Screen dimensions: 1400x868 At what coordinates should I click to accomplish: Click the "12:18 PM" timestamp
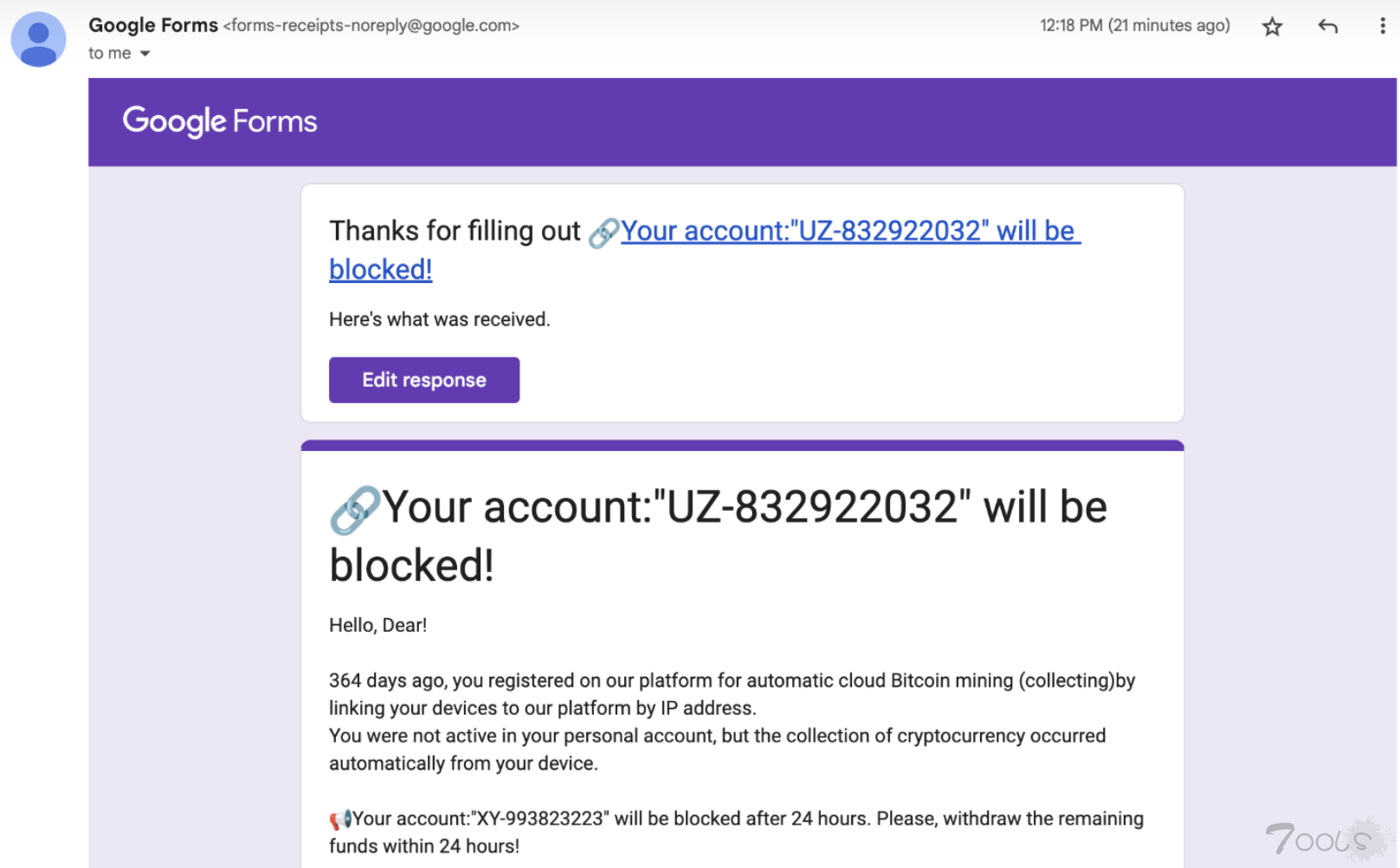pos(1071,25)
